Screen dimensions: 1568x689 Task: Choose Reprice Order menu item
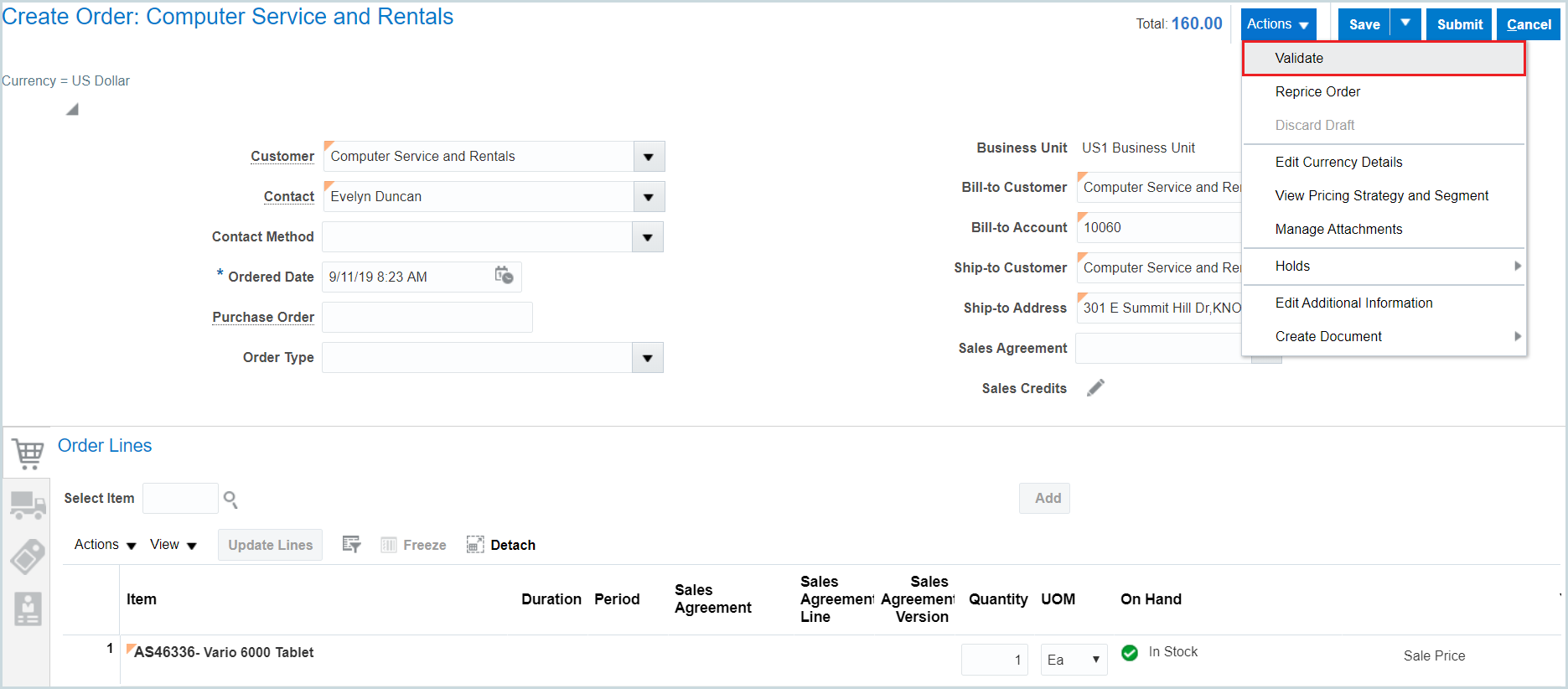[x=1384, y=91]
